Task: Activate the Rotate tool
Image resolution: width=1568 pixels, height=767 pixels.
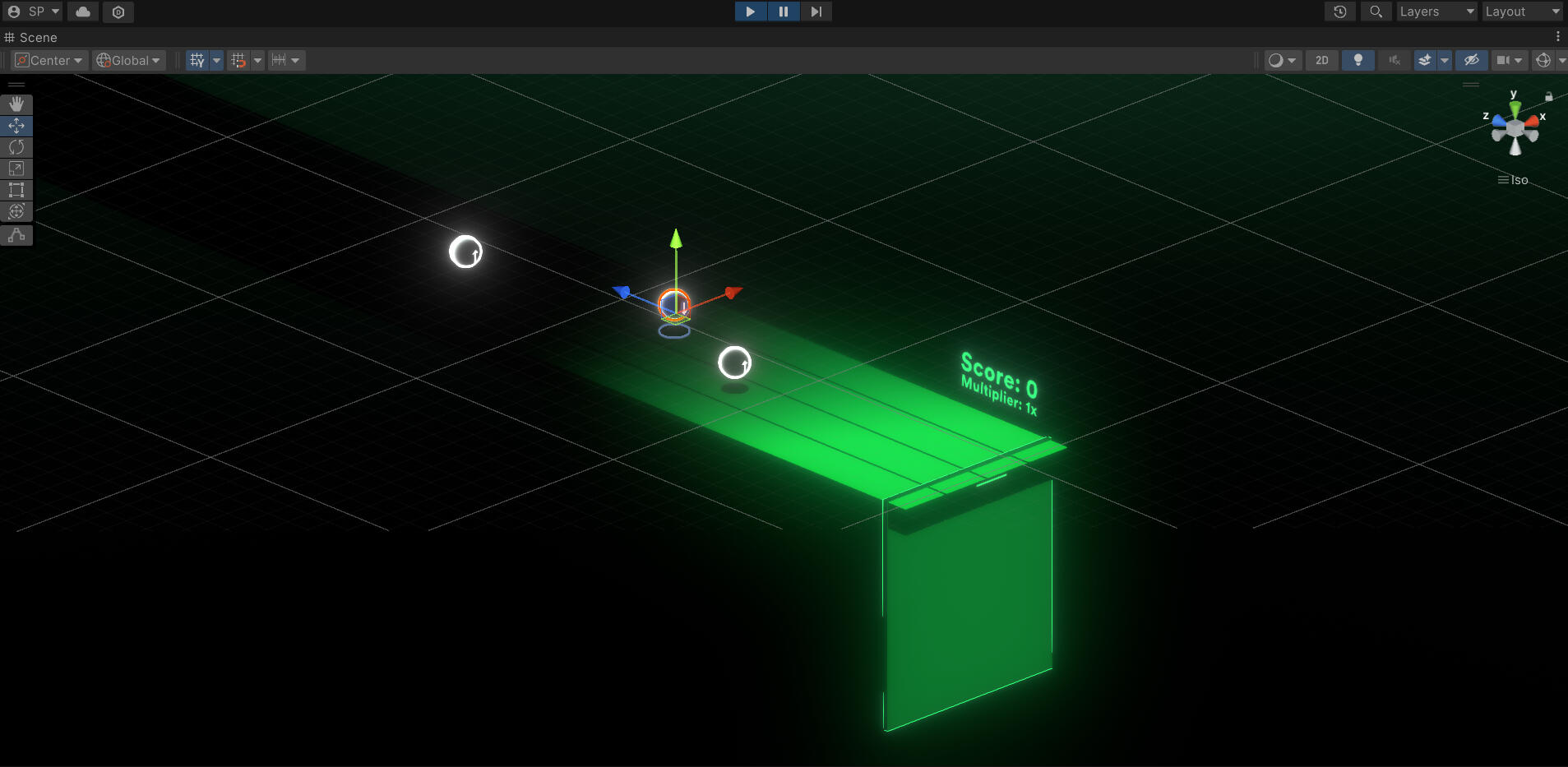Action: click(x=16, y=147)
